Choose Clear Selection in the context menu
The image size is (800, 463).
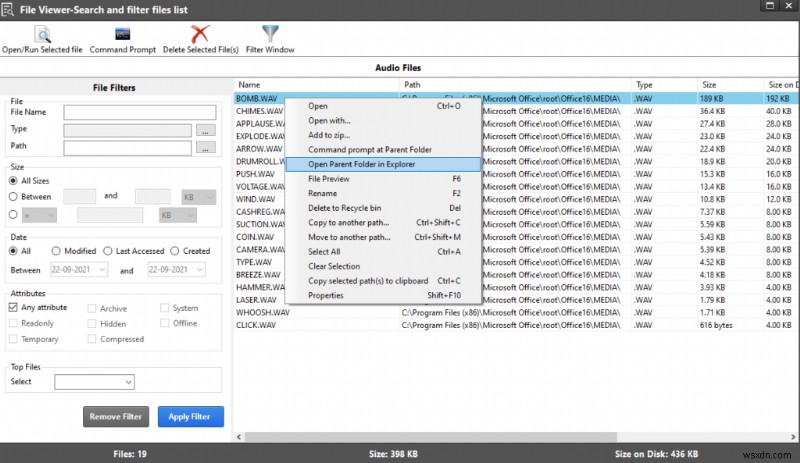tap(384, 266)
